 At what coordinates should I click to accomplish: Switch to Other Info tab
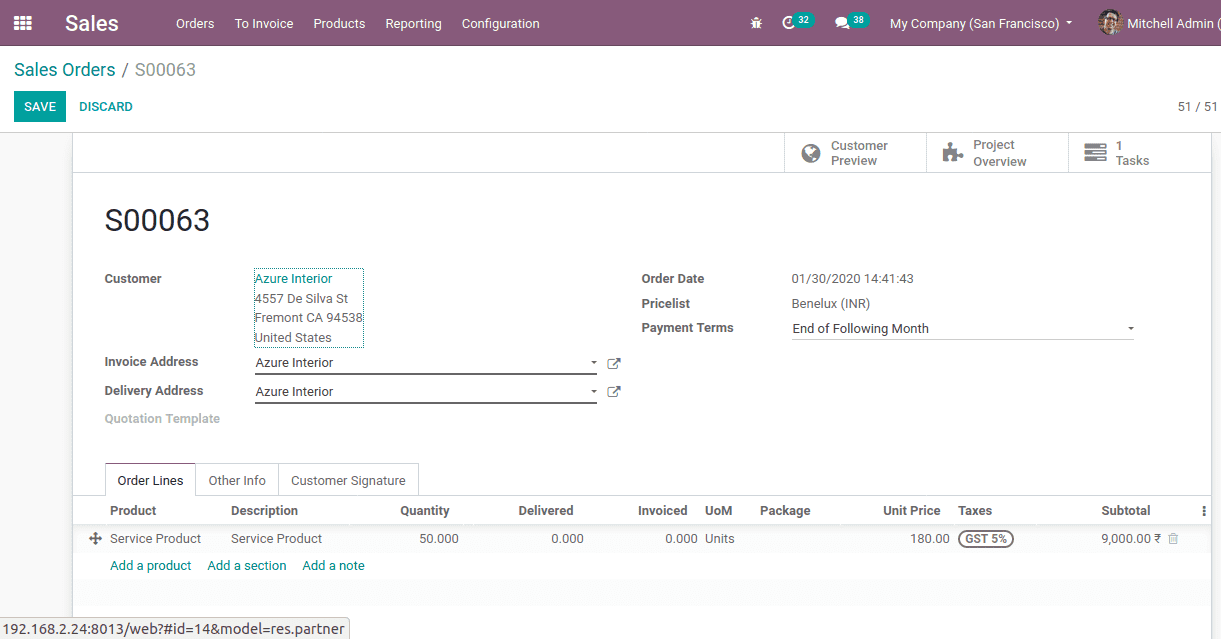click(237, 480)
